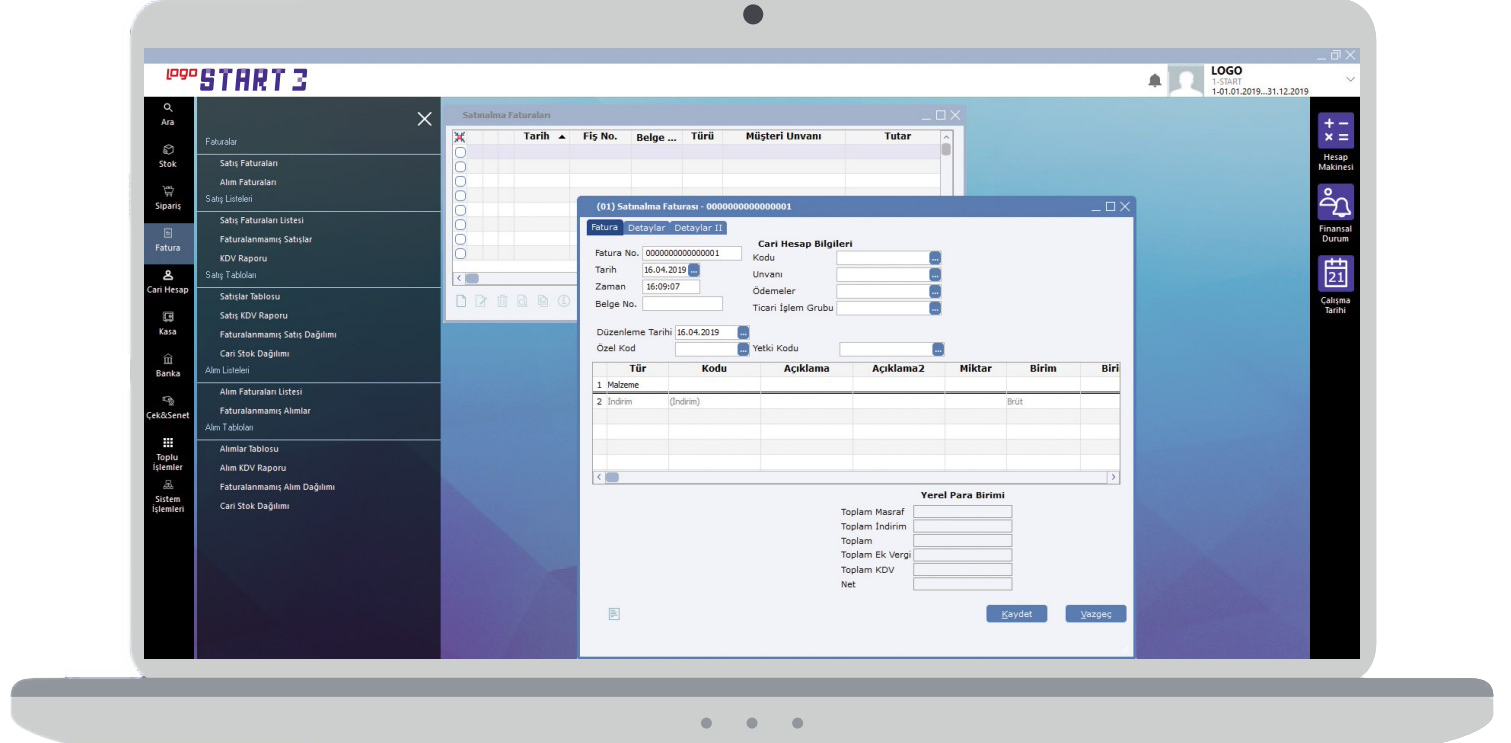
Task: Open the Stok module in sidebar
Action: click(x=168, y=154)
